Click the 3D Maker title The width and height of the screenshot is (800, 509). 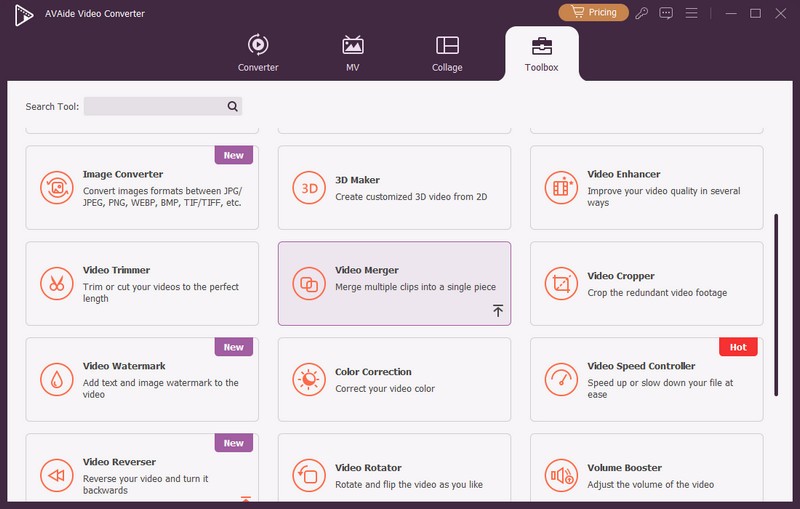point(357,180)
